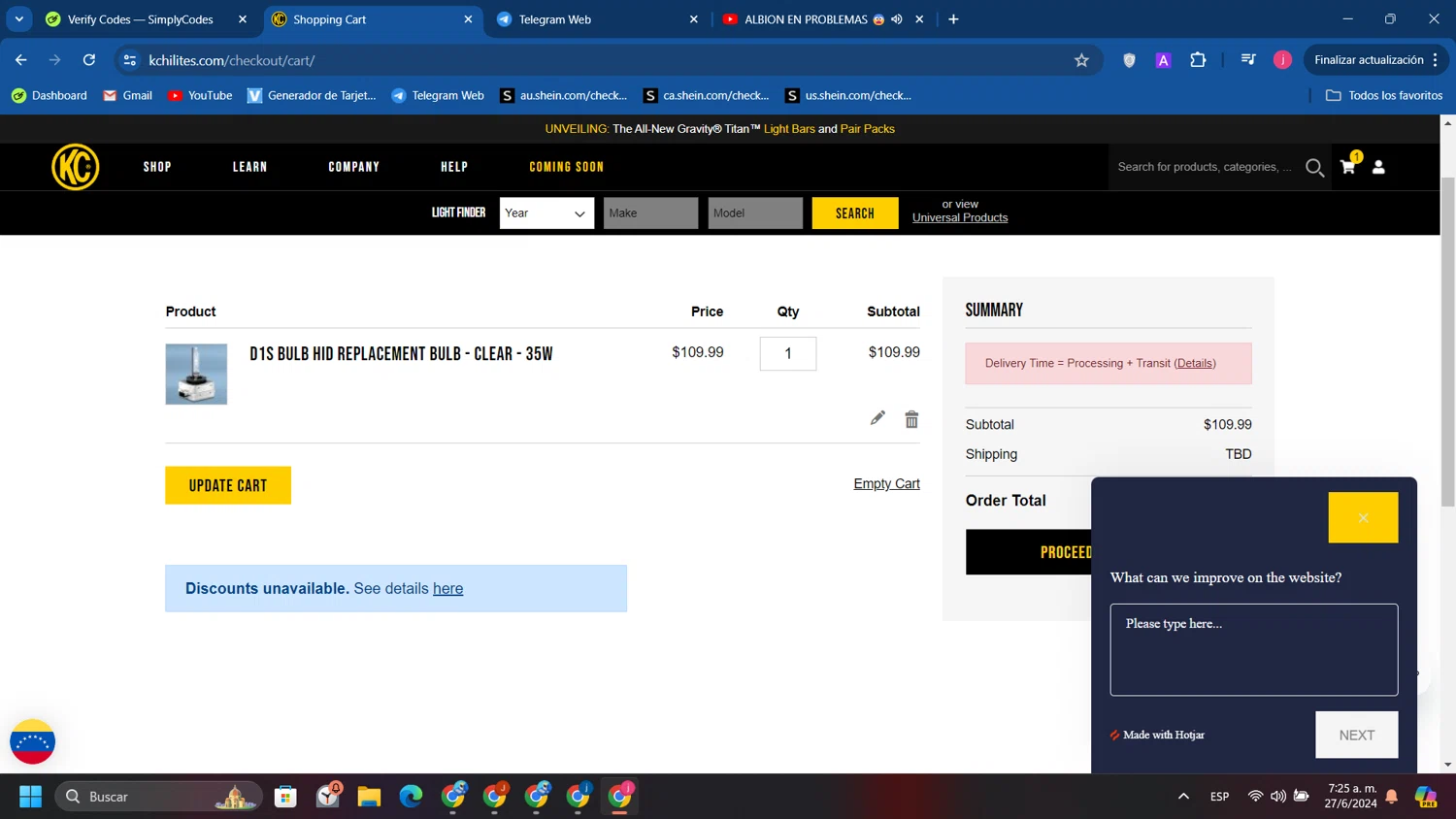
Task: Open a new browser tab
Action: tap(953, 19)
